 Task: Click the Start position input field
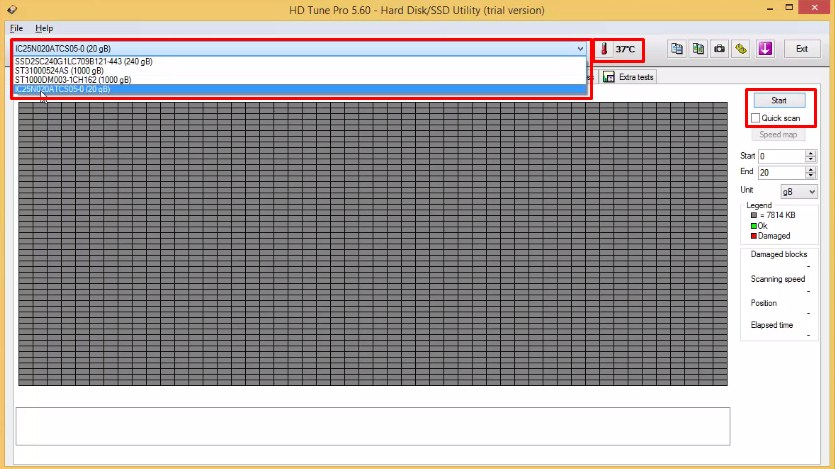[x=782, y=156]
